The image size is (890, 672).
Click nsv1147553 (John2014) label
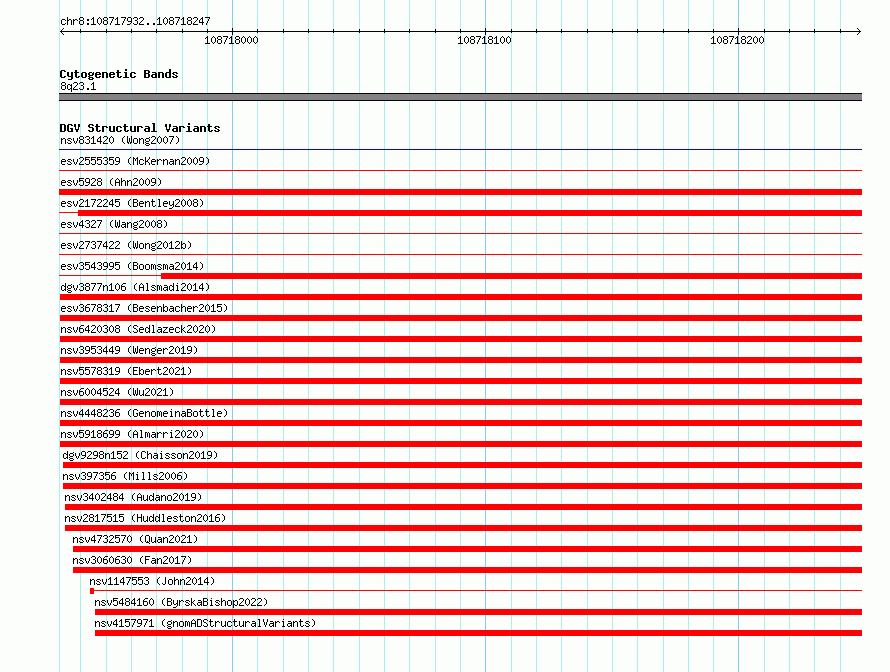pos(152,581)
